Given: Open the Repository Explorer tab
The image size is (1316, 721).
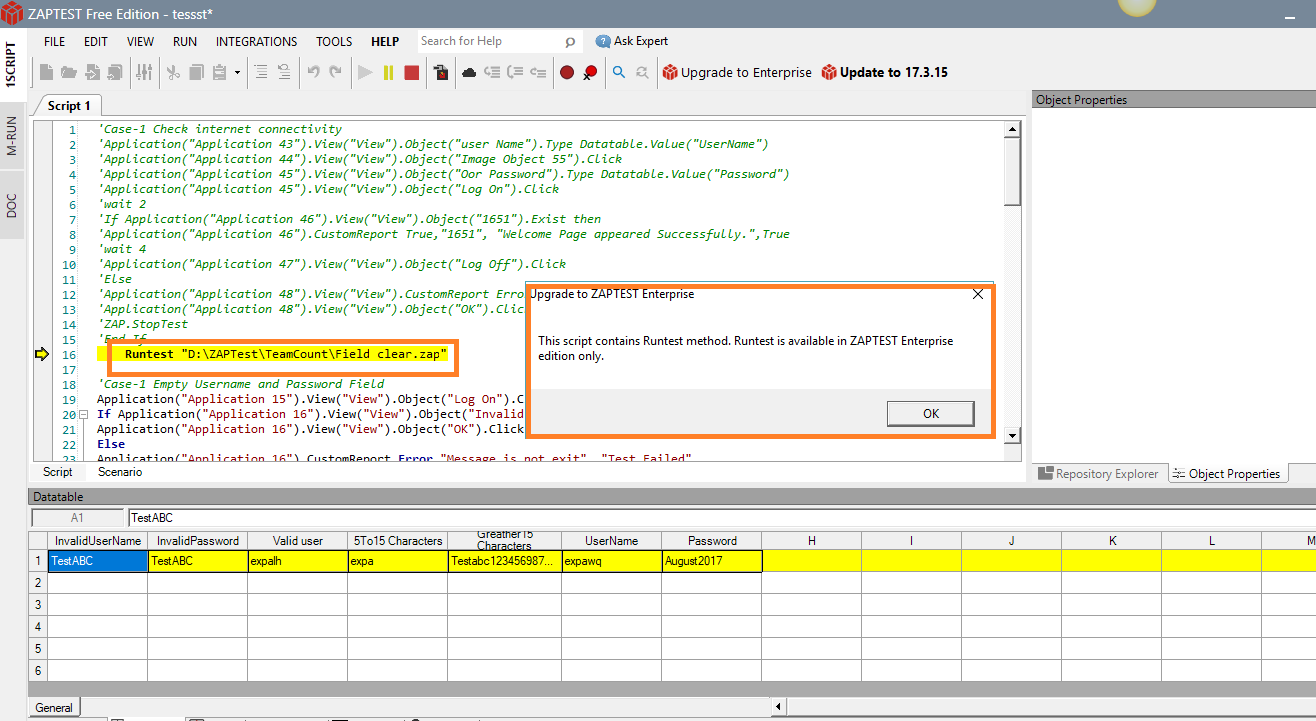Looking at the screenshot, I should coord(1098,474).
